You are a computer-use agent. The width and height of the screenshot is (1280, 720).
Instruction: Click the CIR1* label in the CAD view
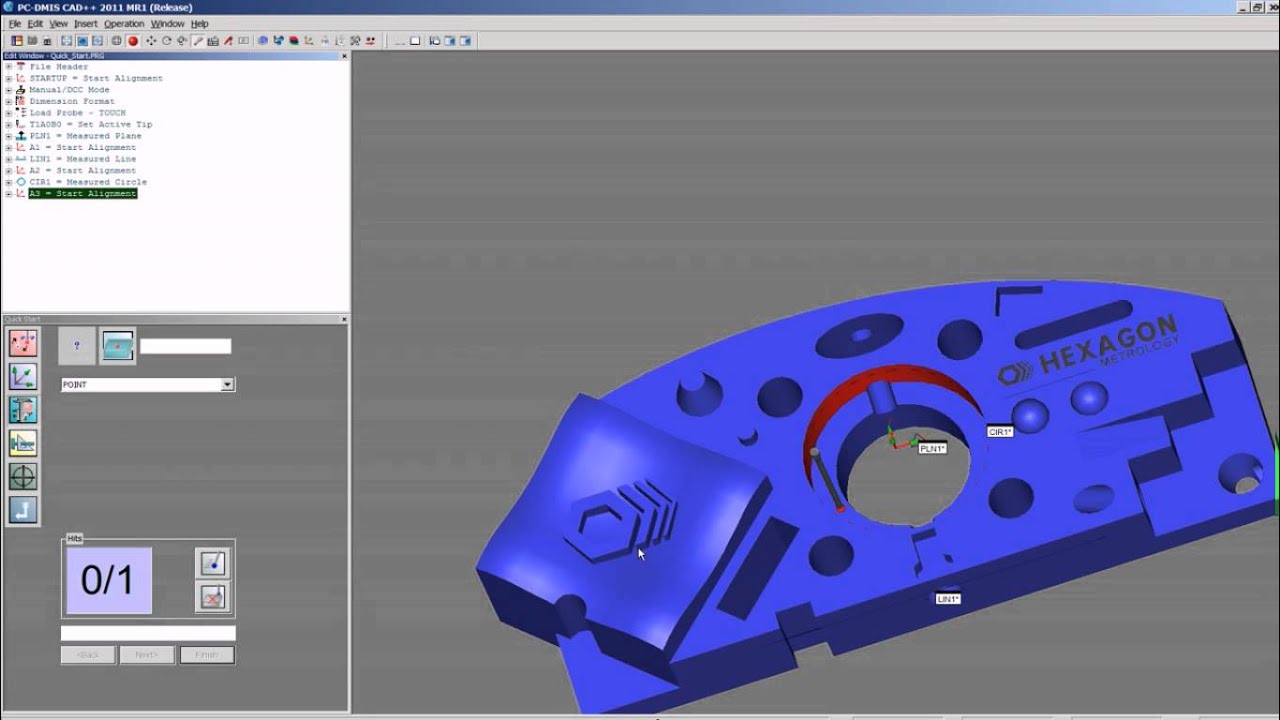(x=1000, y=432)
